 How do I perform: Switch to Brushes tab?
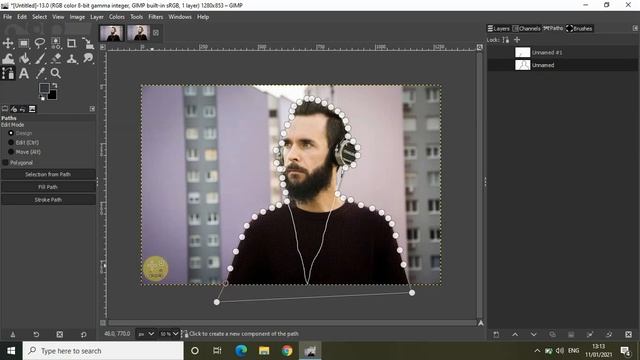coord(579,28)
